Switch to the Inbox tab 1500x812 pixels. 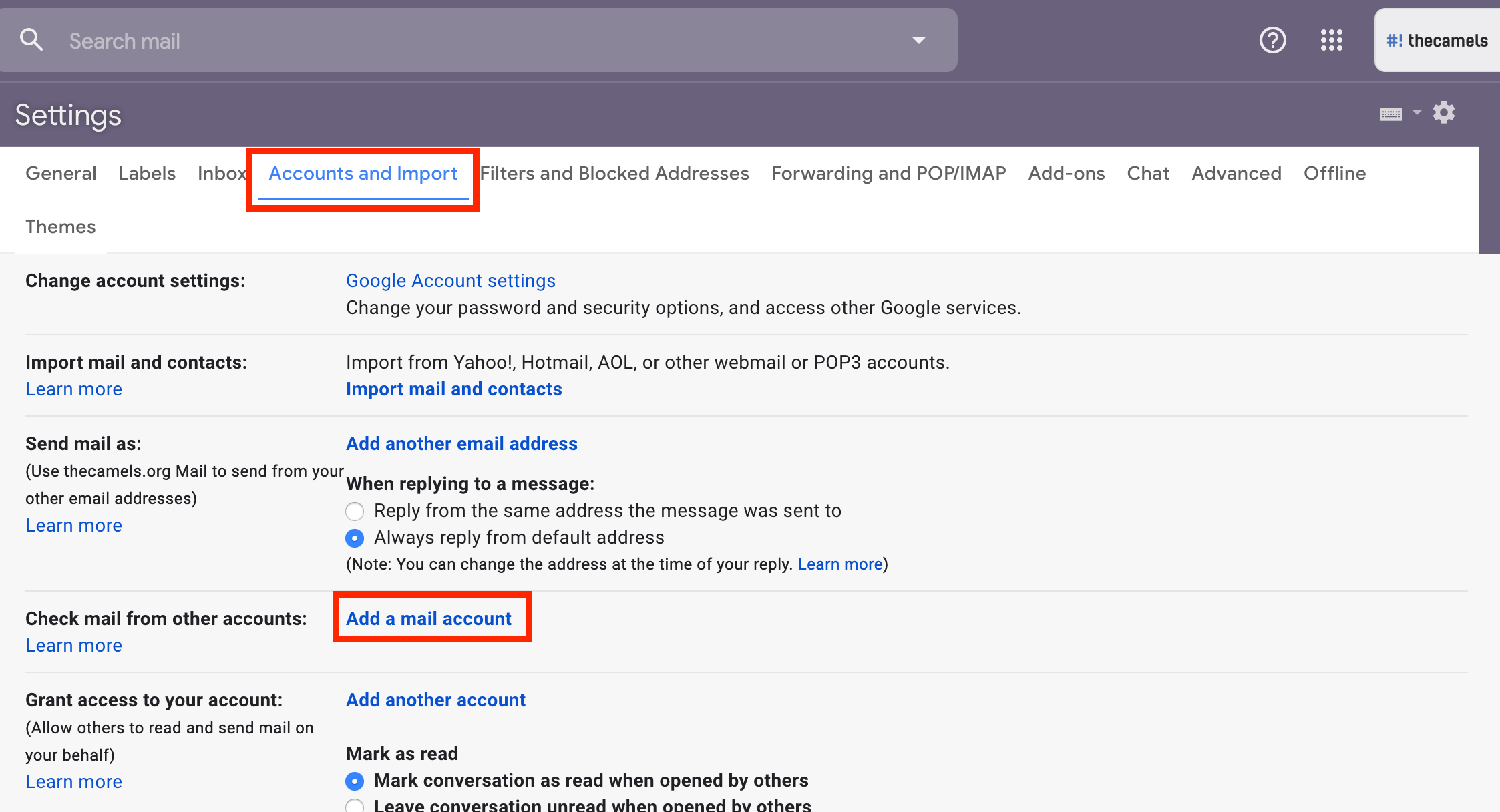point(222,173)
